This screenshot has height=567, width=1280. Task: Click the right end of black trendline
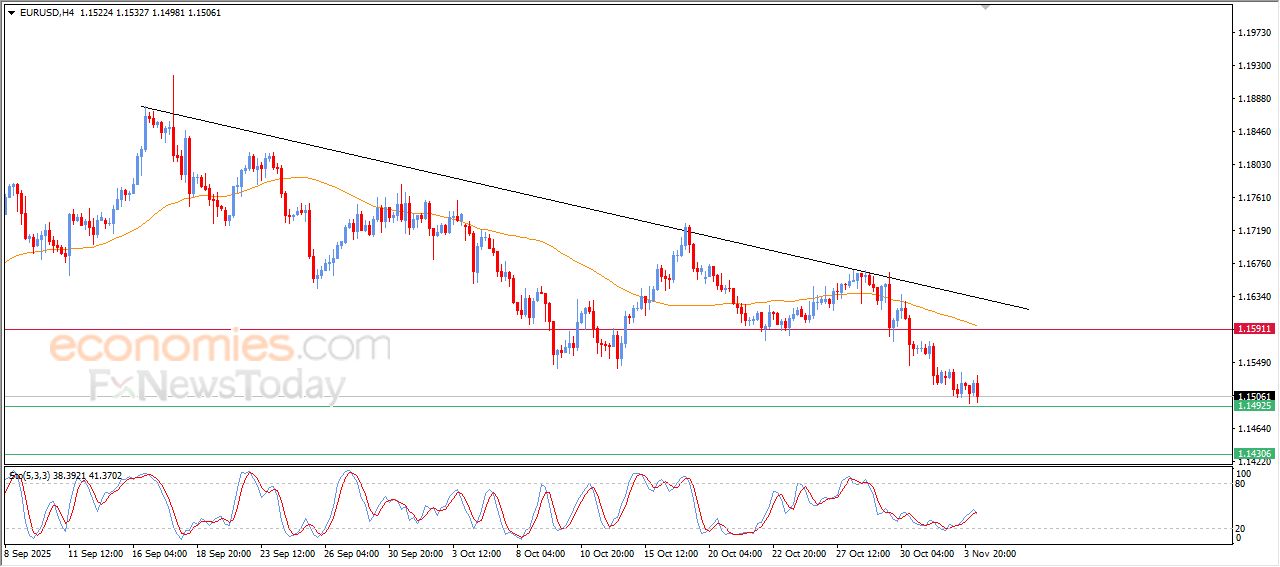tap(1027, 309)
